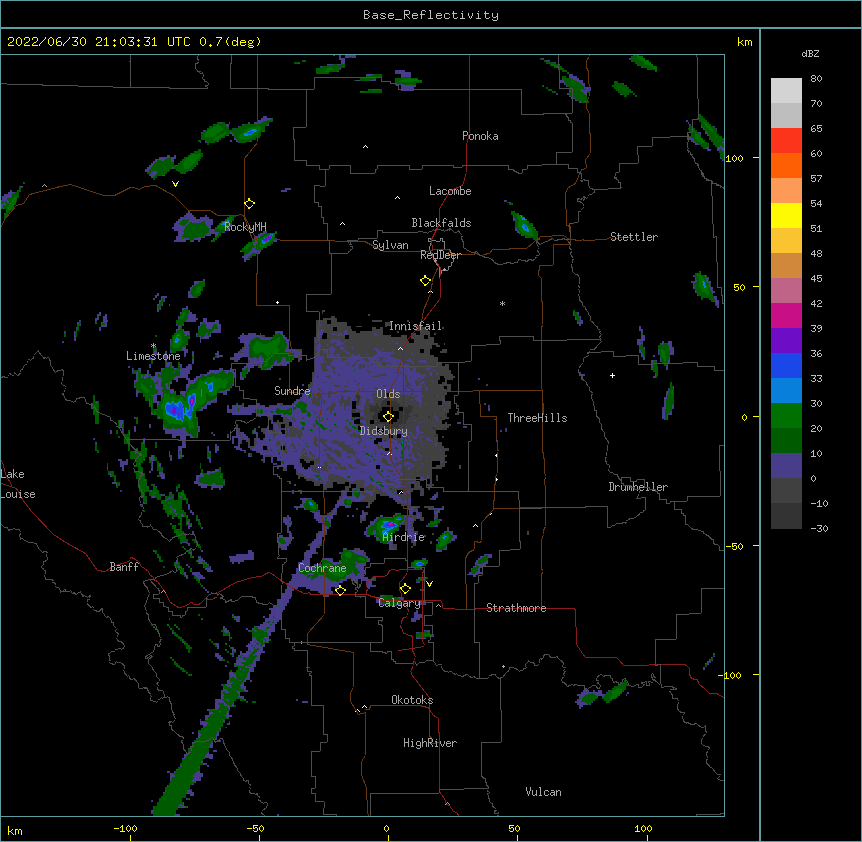Click the 65 value in the dBZ legend
This screenshot has width=862, height=842.
click(816, 128)
